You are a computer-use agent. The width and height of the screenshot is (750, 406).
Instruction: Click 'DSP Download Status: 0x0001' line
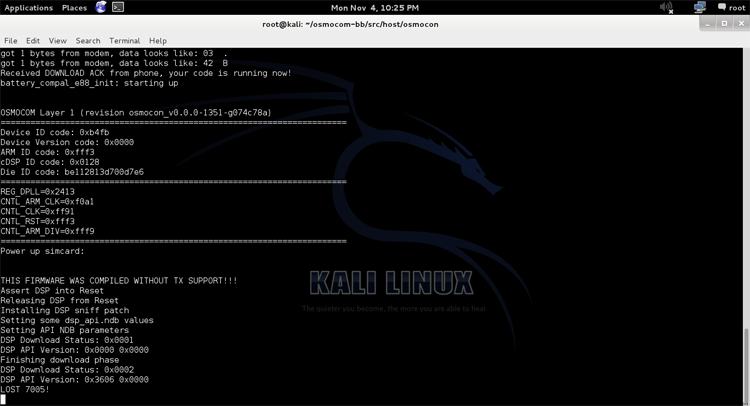(67, 340)
